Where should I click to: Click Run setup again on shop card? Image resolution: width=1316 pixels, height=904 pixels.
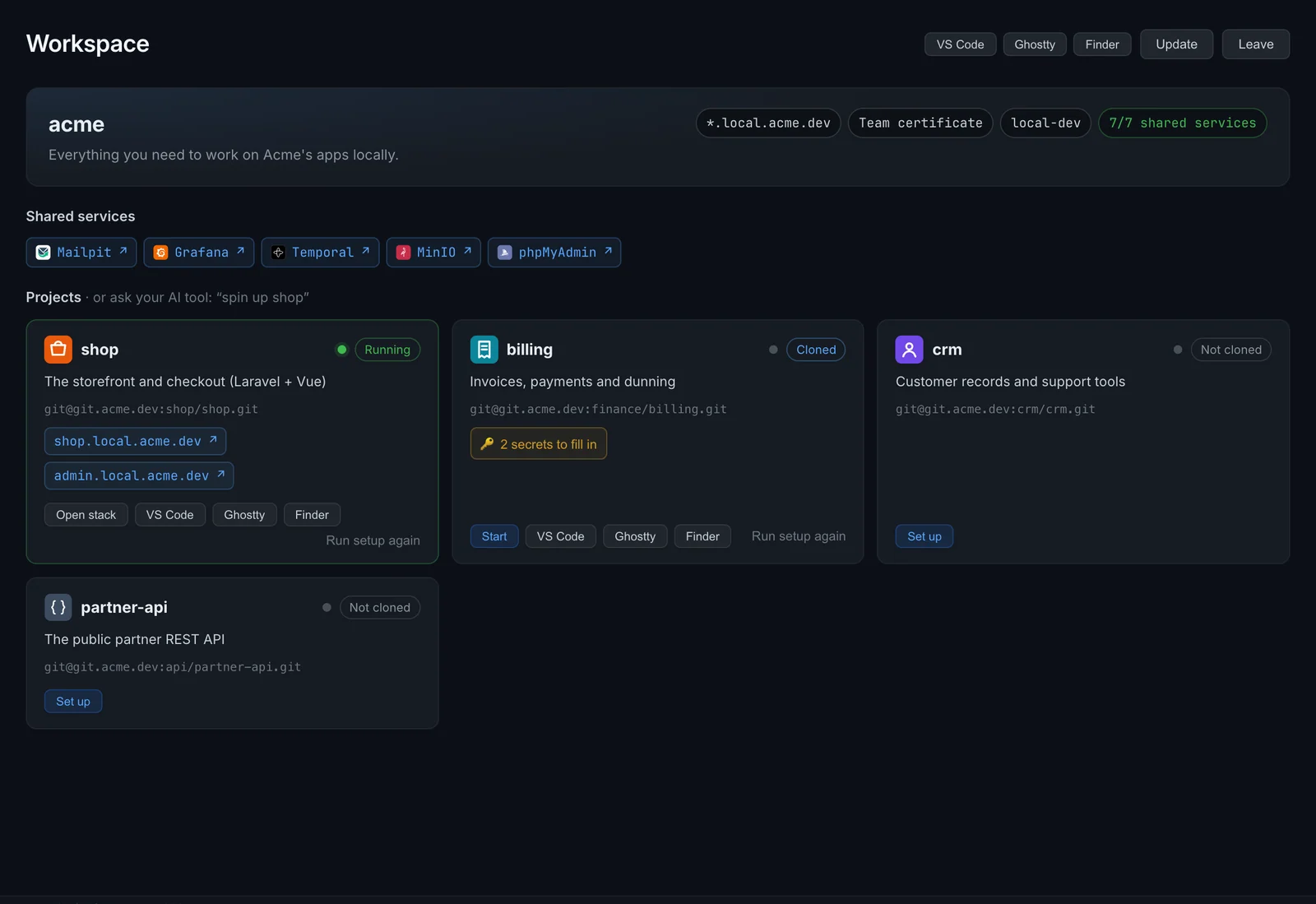coord(373,540)
